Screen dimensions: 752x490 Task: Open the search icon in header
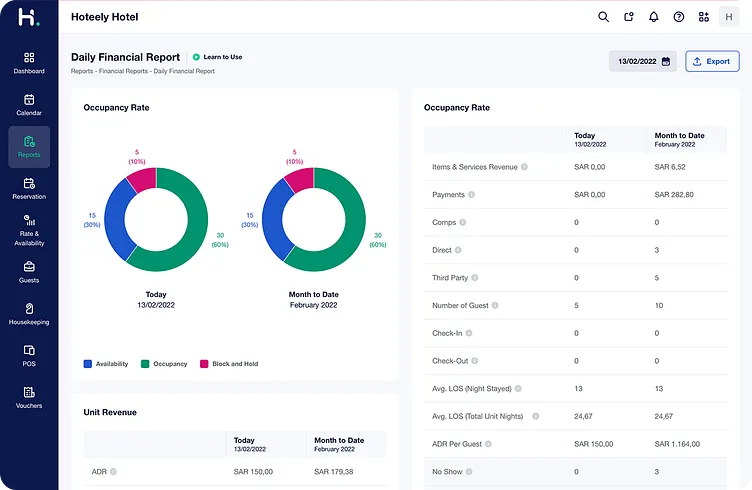[603, 17]
